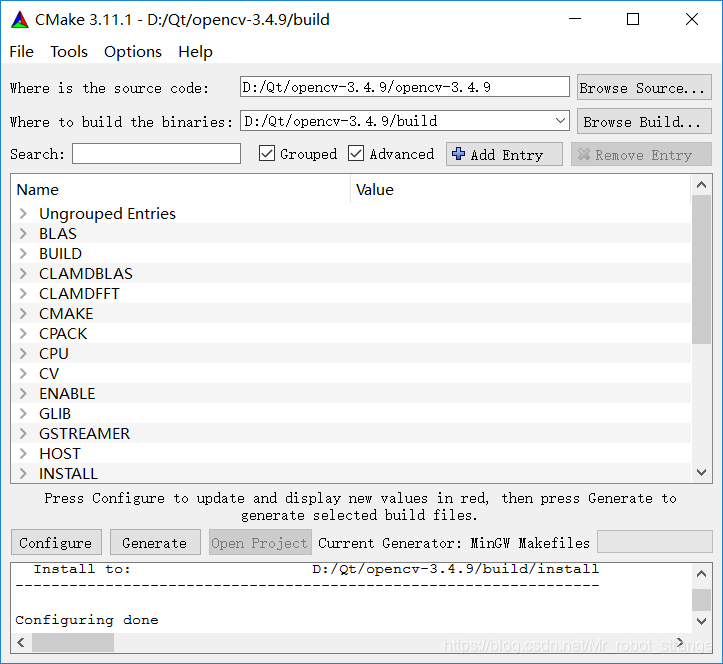Click the Configure button
This screenshot has width=723, height=664.
tap(56, 542)
